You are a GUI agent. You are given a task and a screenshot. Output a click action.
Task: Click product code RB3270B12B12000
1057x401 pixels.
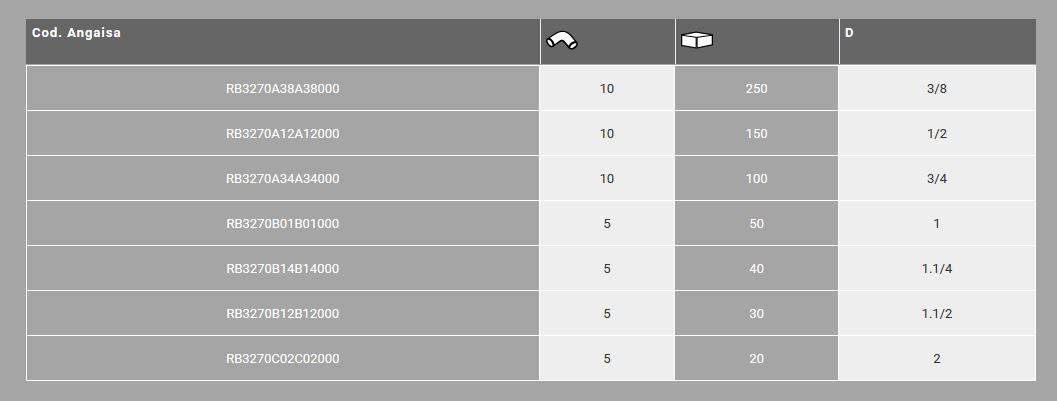pyautogui.click(x=283, y=314)
